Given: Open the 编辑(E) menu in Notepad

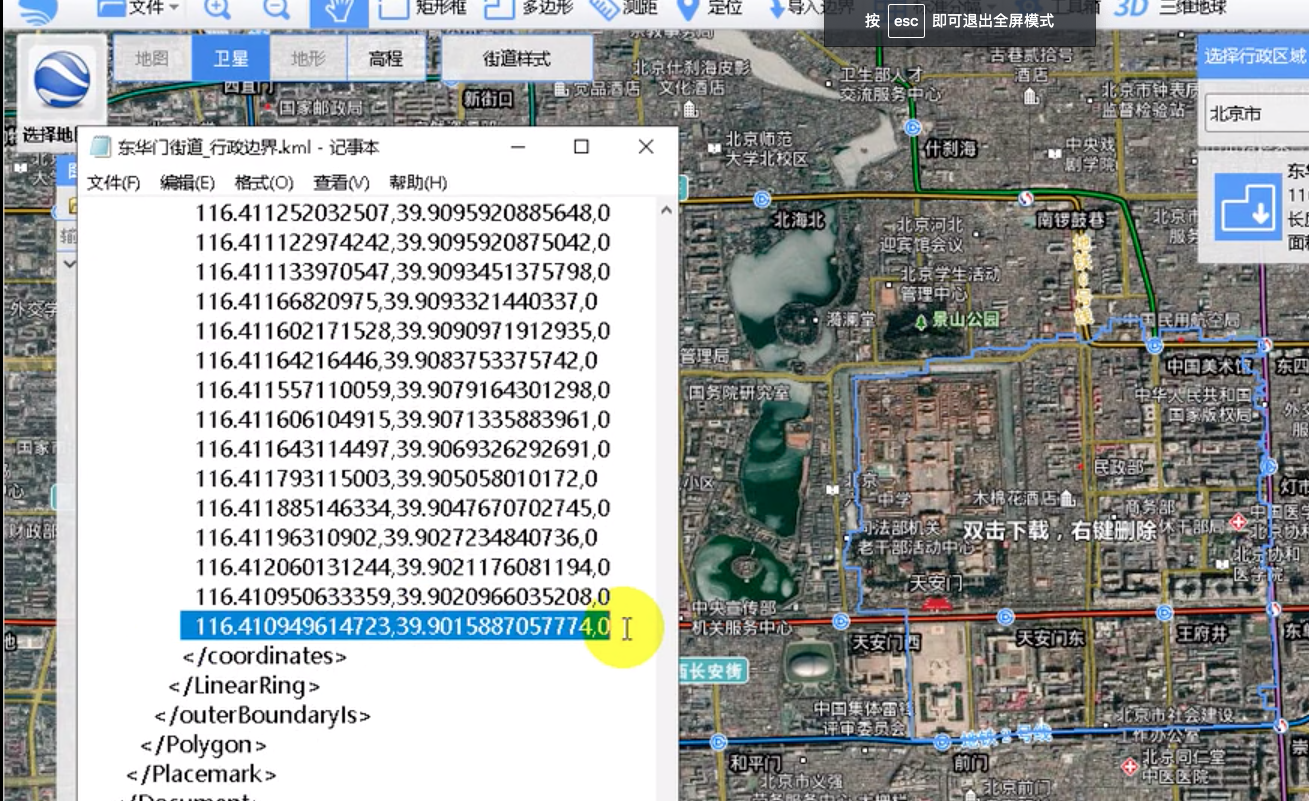Looking at the screenshot, I should pos(187,182).
